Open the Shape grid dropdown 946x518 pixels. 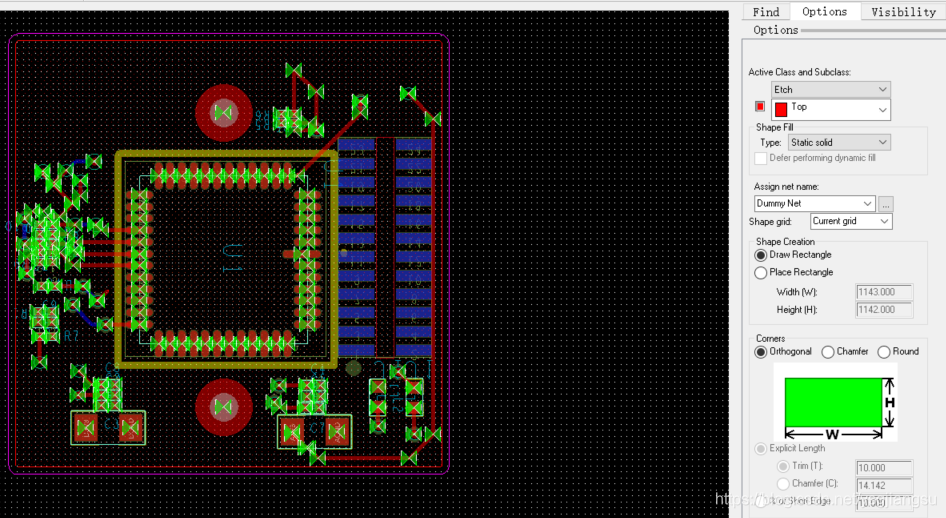(x=850, y=222)
